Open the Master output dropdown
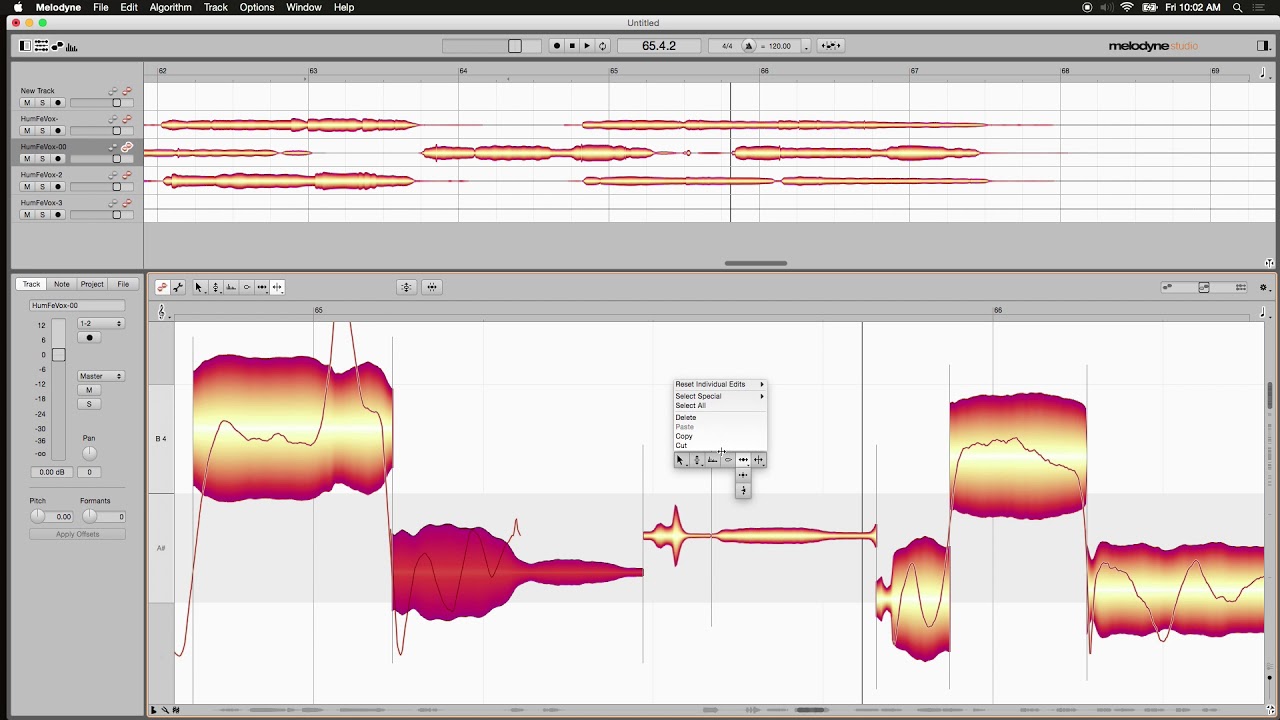 [101, 376]
